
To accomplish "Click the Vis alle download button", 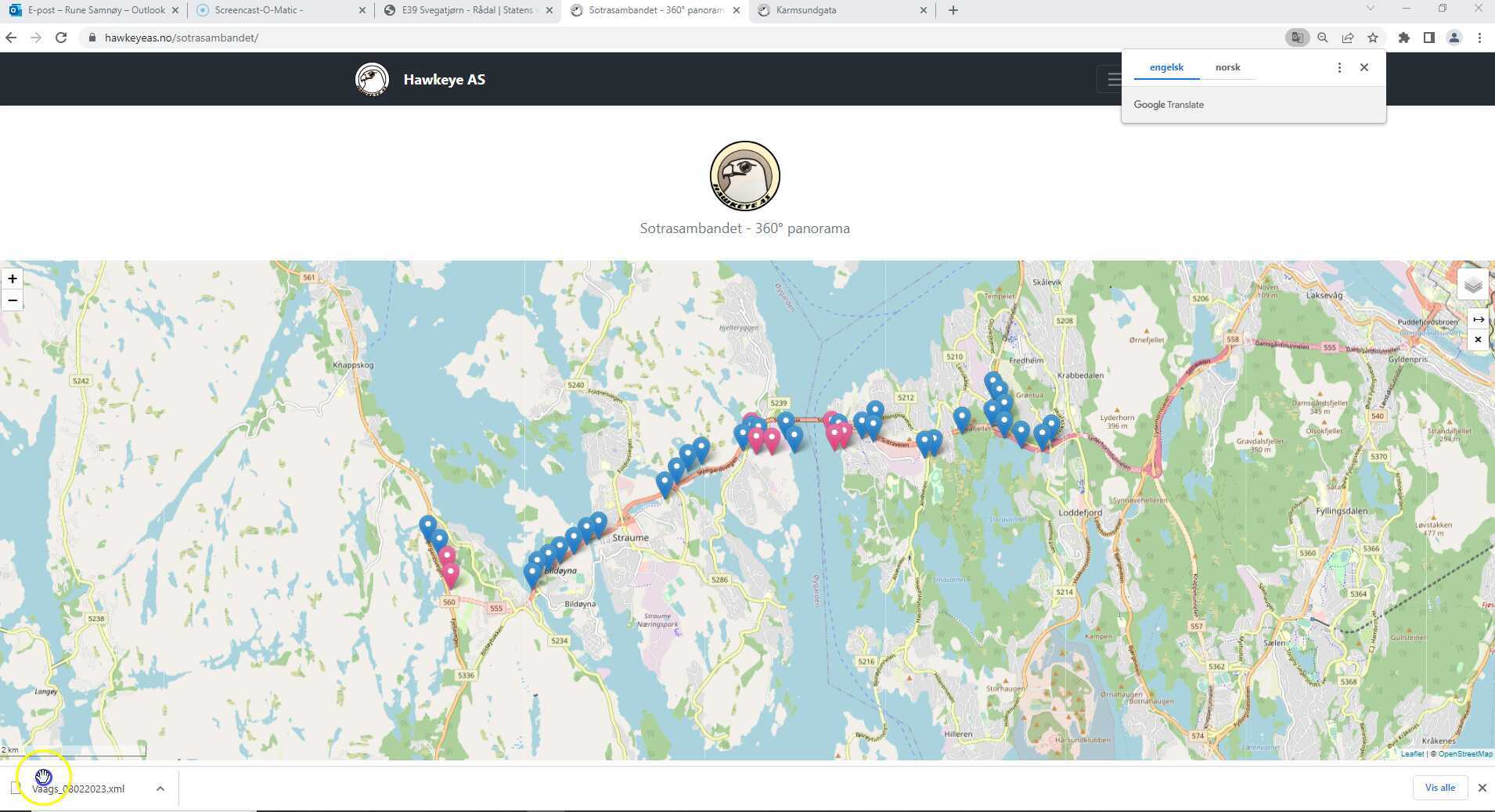I will point(1439,788).
